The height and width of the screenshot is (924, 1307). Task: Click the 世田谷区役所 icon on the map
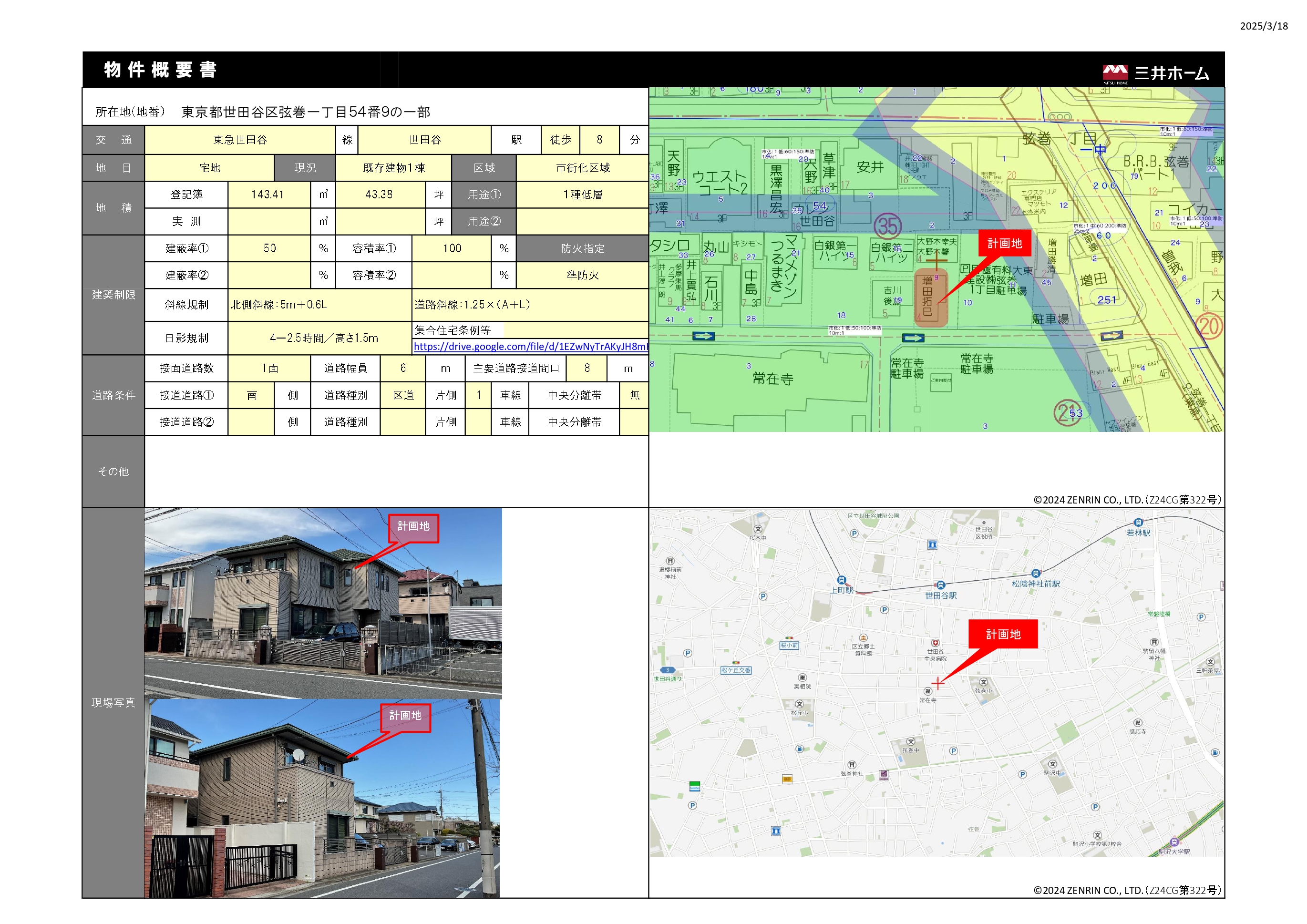983,522
